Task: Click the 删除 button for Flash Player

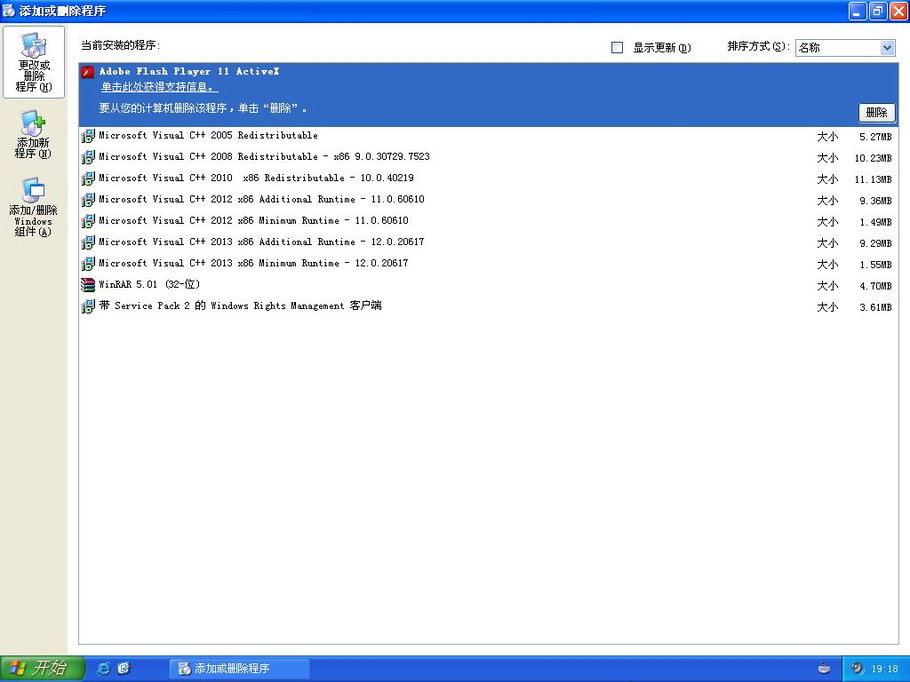Action: [876, 112]
